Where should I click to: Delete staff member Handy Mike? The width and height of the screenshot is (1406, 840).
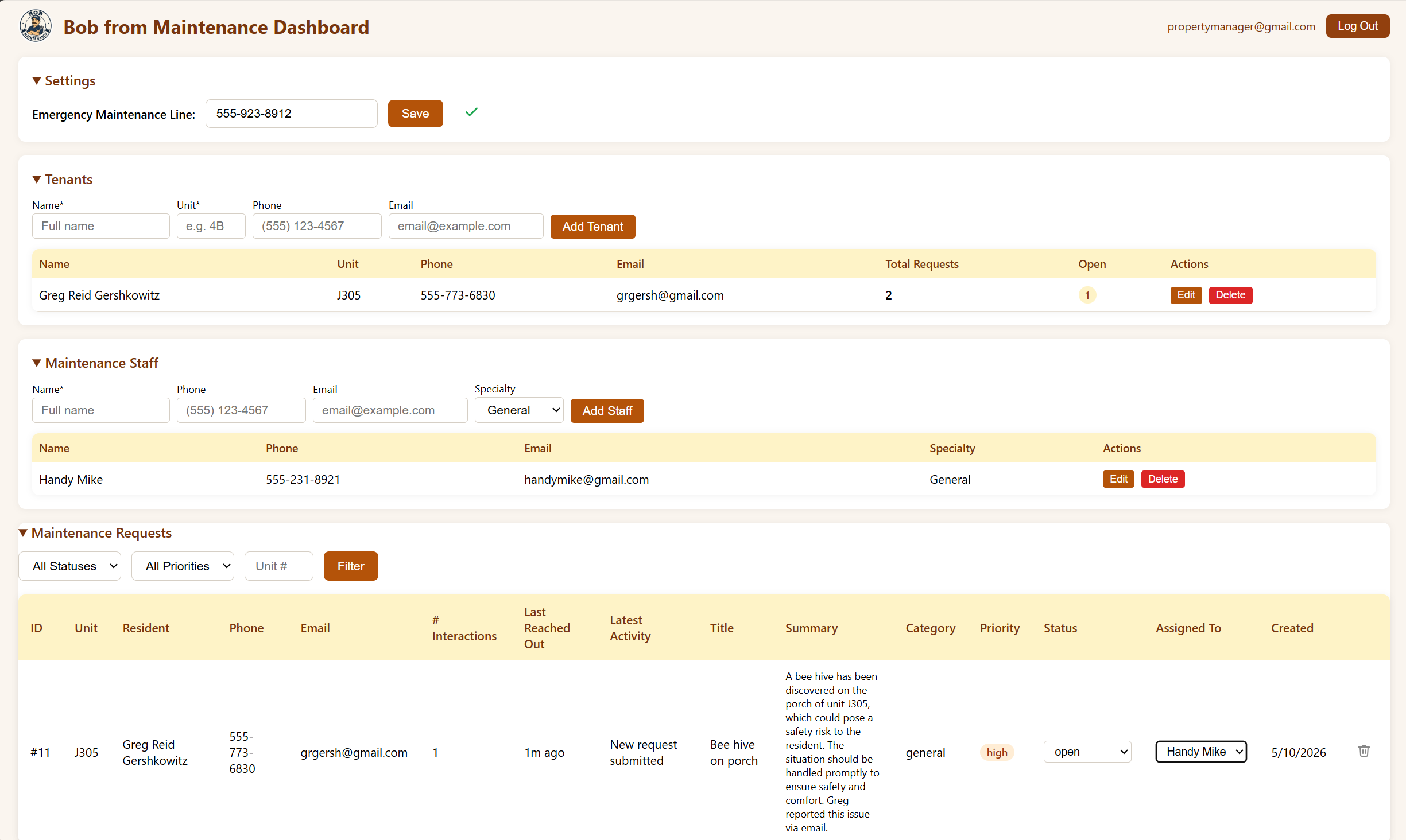point(1163,479)
